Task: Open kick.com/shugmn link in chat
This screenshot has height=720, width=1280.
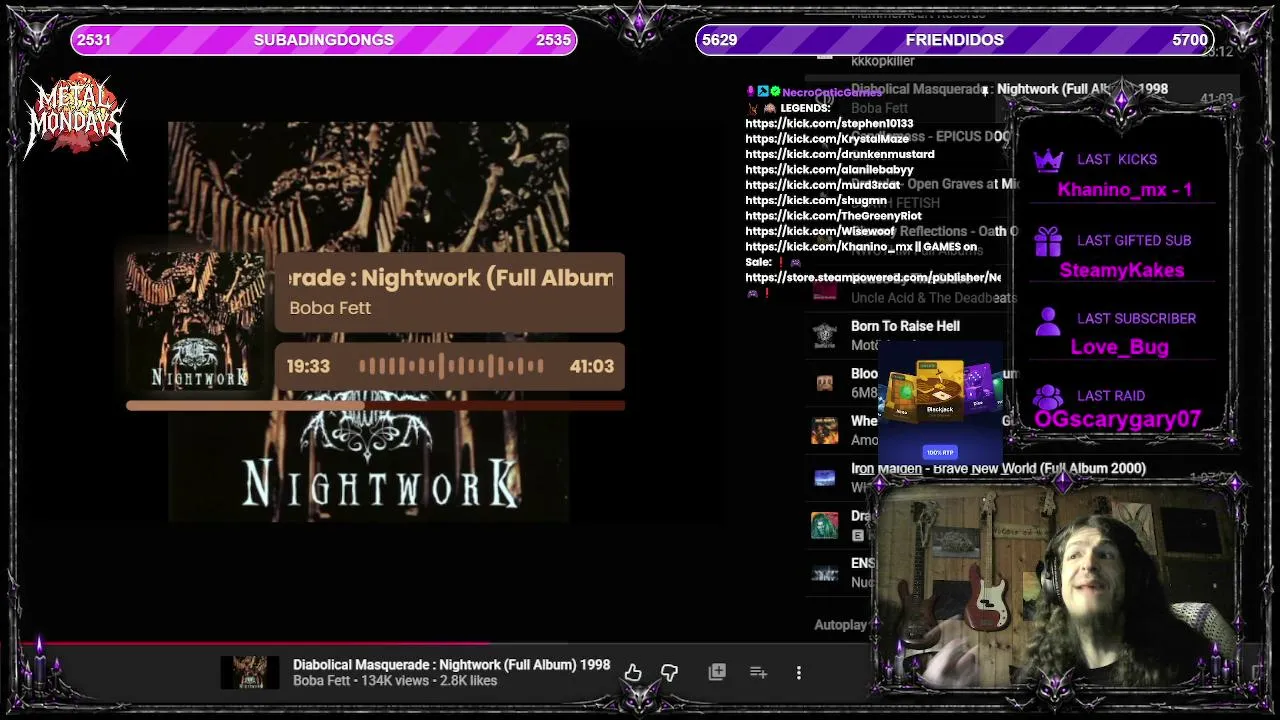Action: pyautogui.click(x=816, y=200)
